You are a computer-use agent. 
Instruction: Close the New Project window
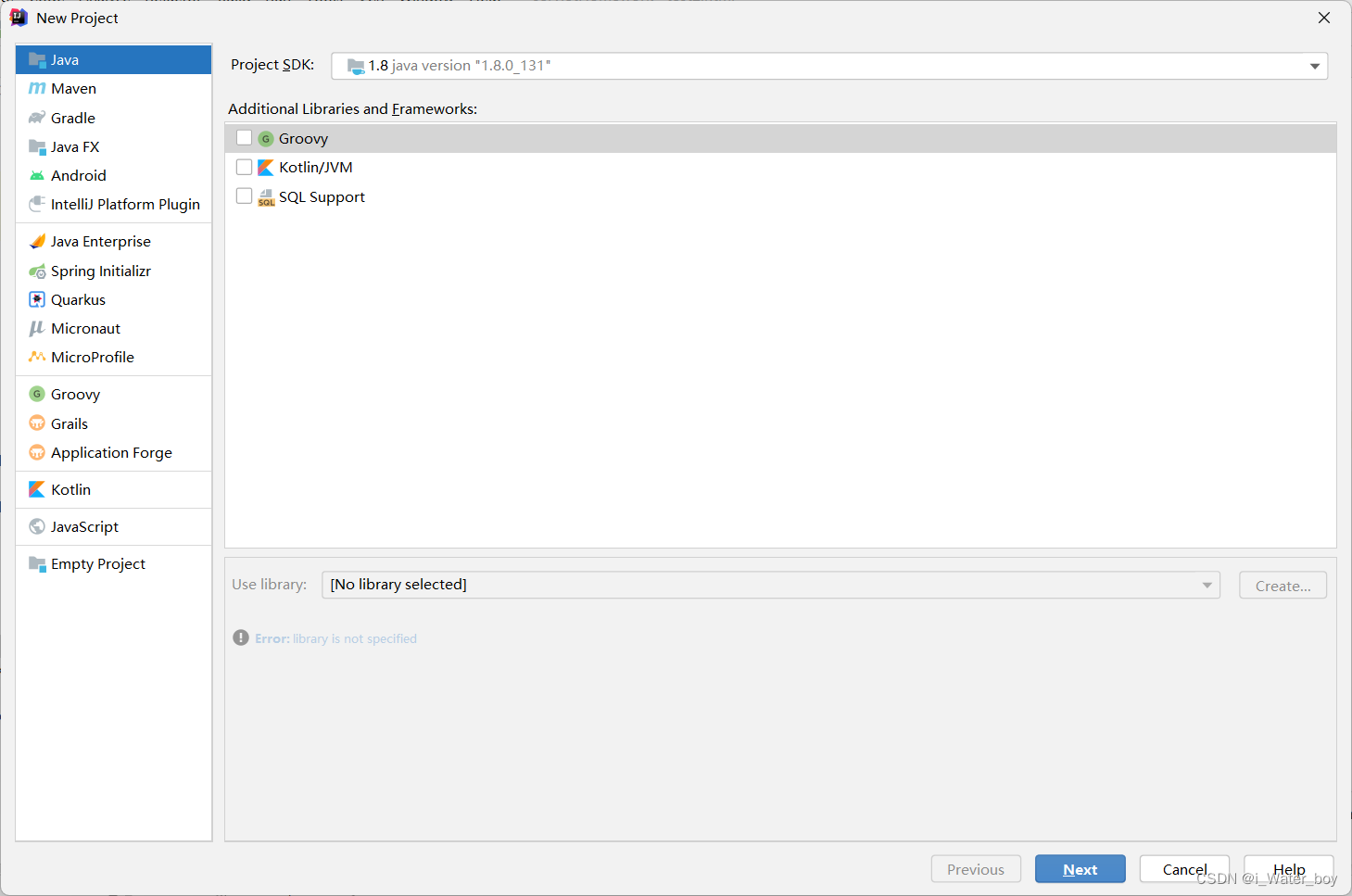click(1324, 18)
